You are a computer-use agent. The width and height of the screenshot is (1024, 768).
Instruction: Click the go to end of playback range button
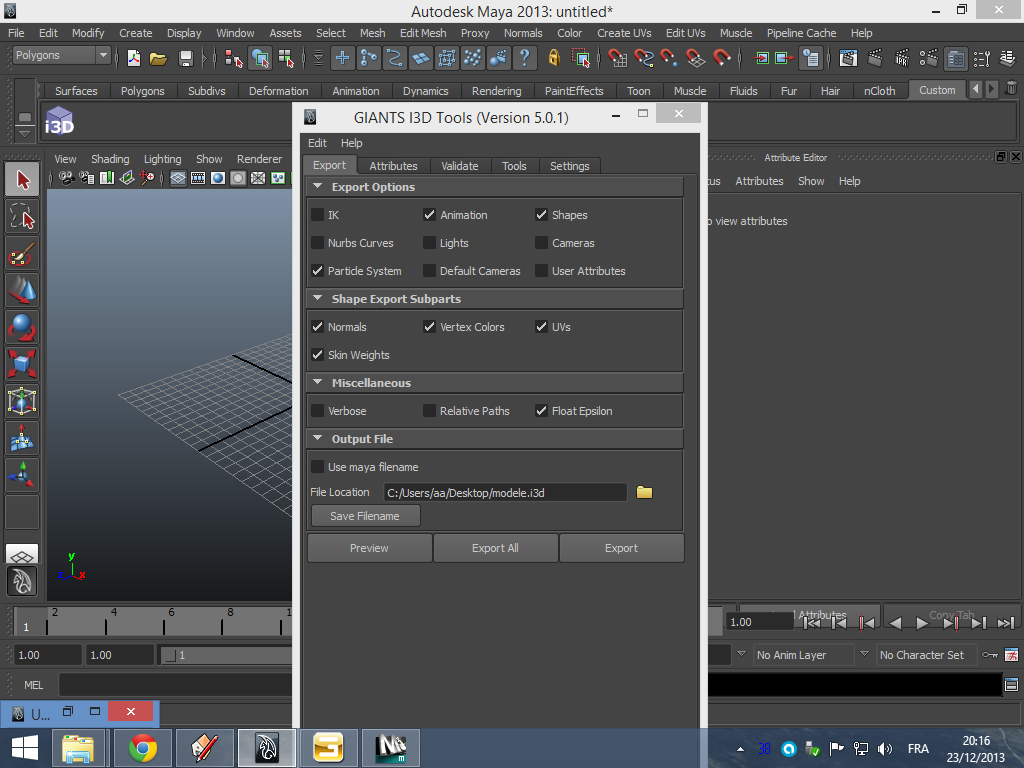click(x=1006, y=623)
